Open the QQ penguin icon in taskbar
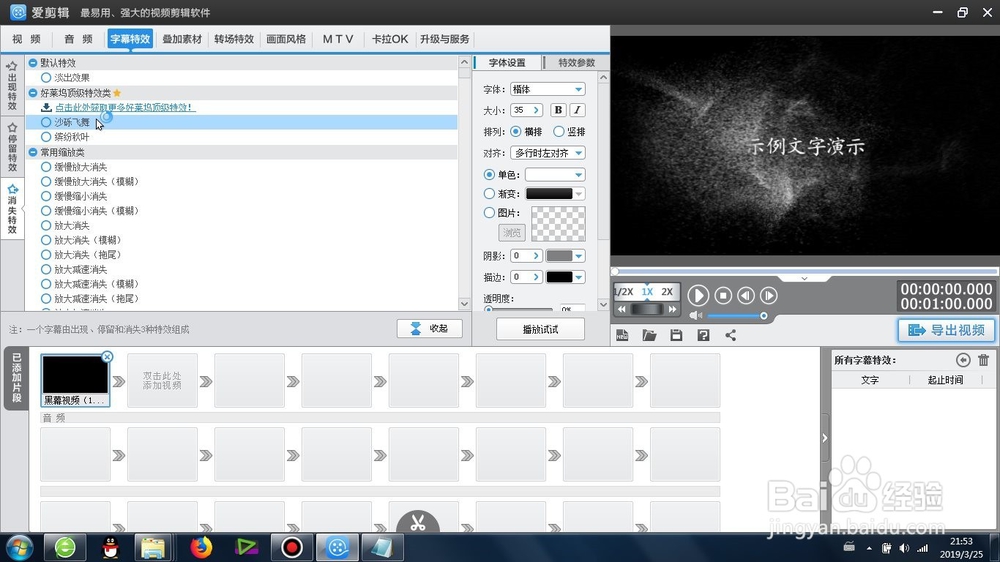The image size is (1000, 562). coord(111,547)
